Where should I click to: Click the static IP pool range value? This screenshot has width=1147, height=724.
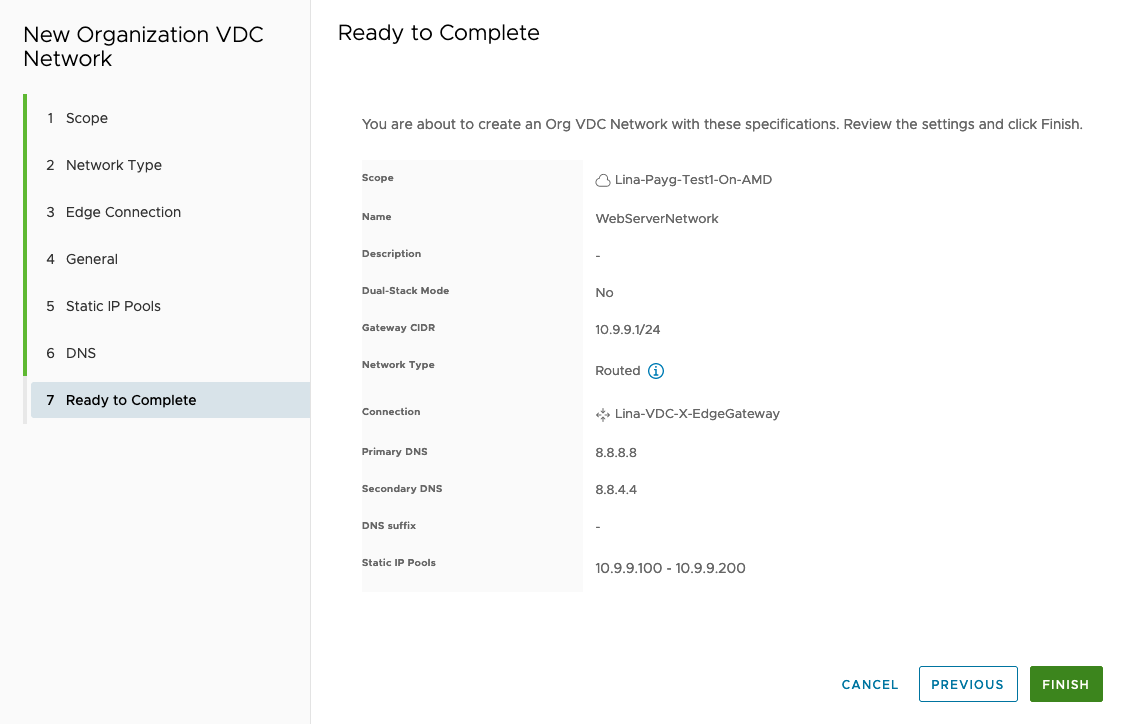[x=670, y=568]
